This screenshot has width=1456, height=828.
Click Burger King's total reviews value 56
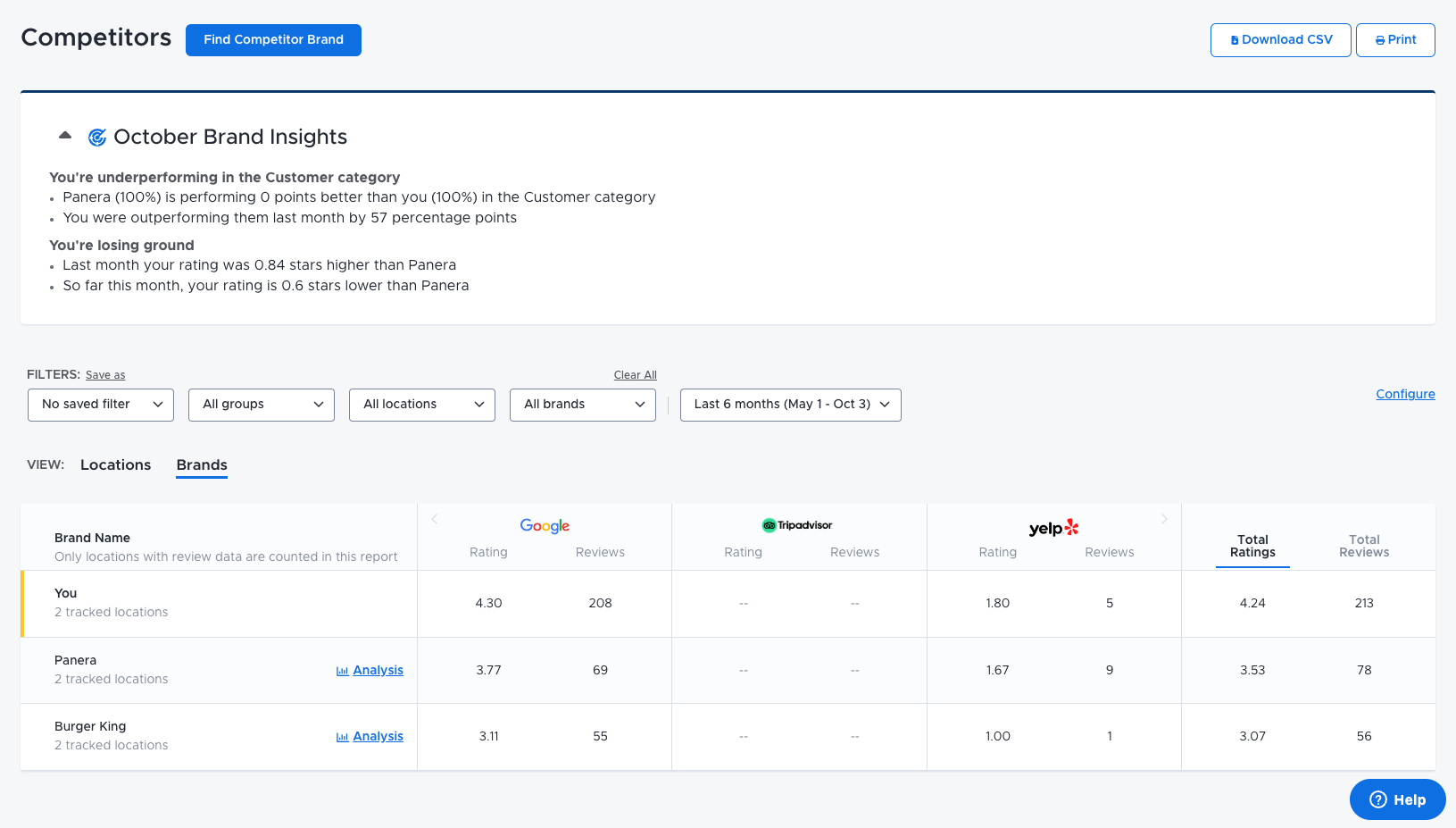point(1364,736)
